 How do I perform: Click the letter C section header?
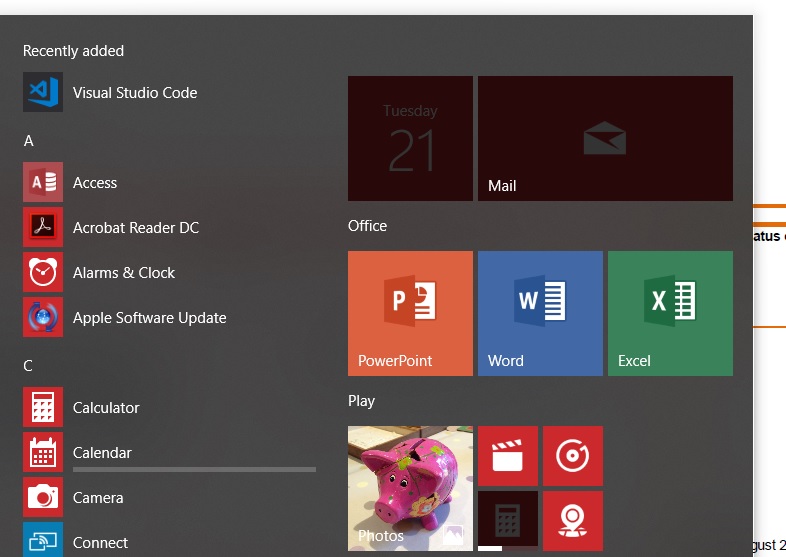point(29,366)
